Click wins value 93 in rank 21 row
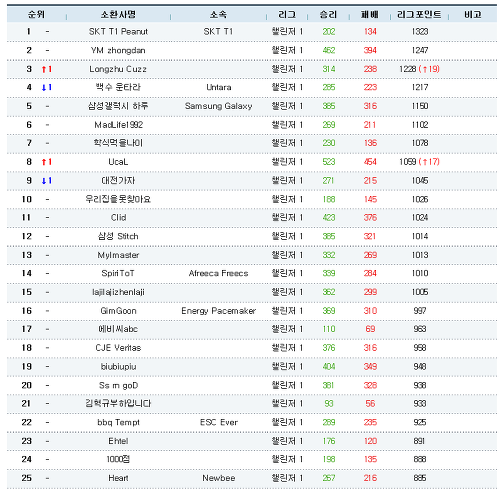Screen dimensions: 500x491 [329, 404]
